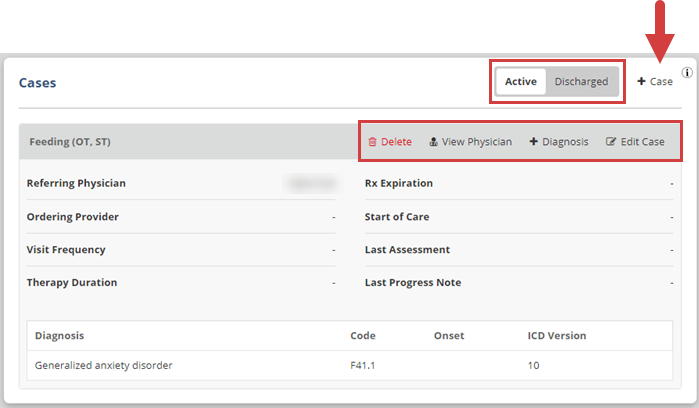The image size is (699, 408).
Task: Click the plus icon to add Diagnosis
Action: 533,142
